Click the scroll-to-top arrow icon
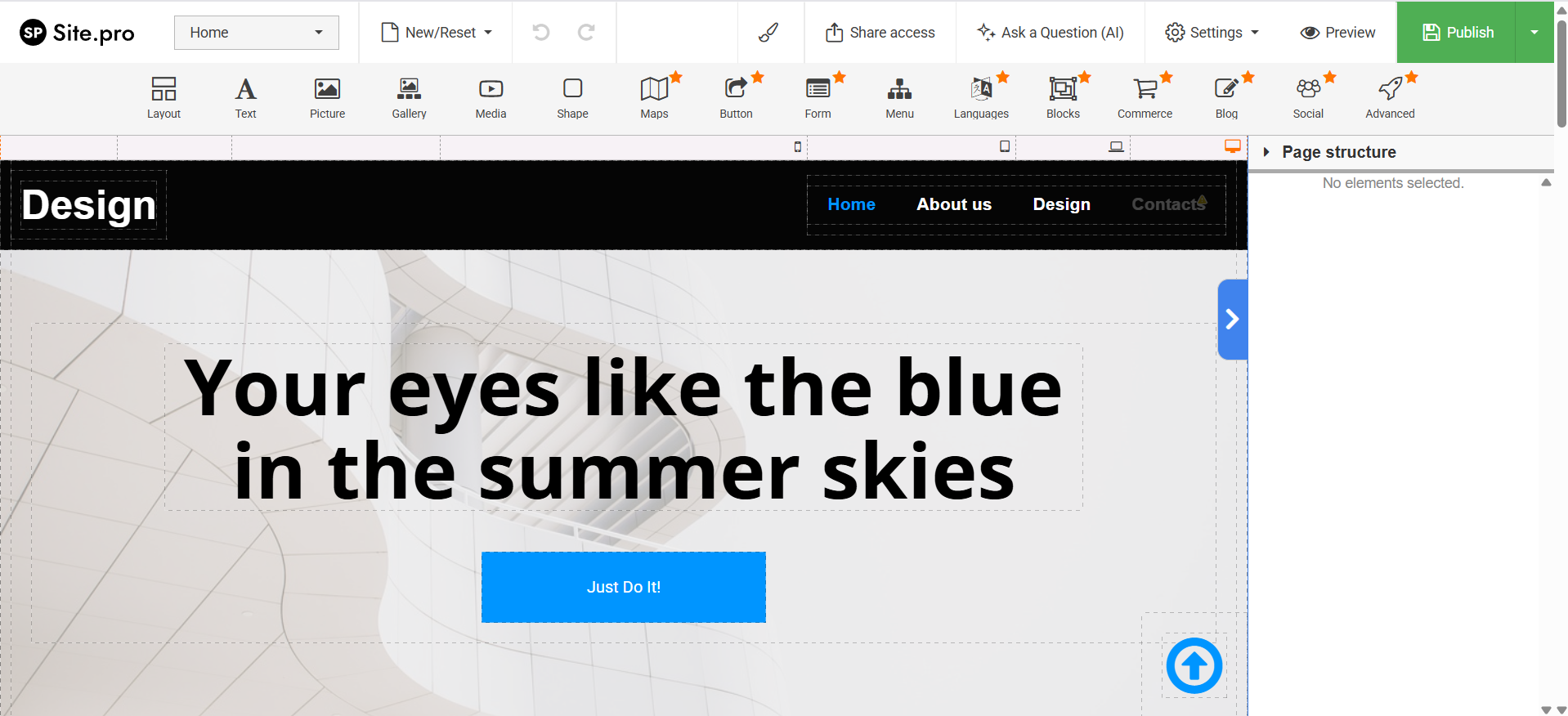The width and height of the screenshot is (1568, 716). tap(1194, 665)
